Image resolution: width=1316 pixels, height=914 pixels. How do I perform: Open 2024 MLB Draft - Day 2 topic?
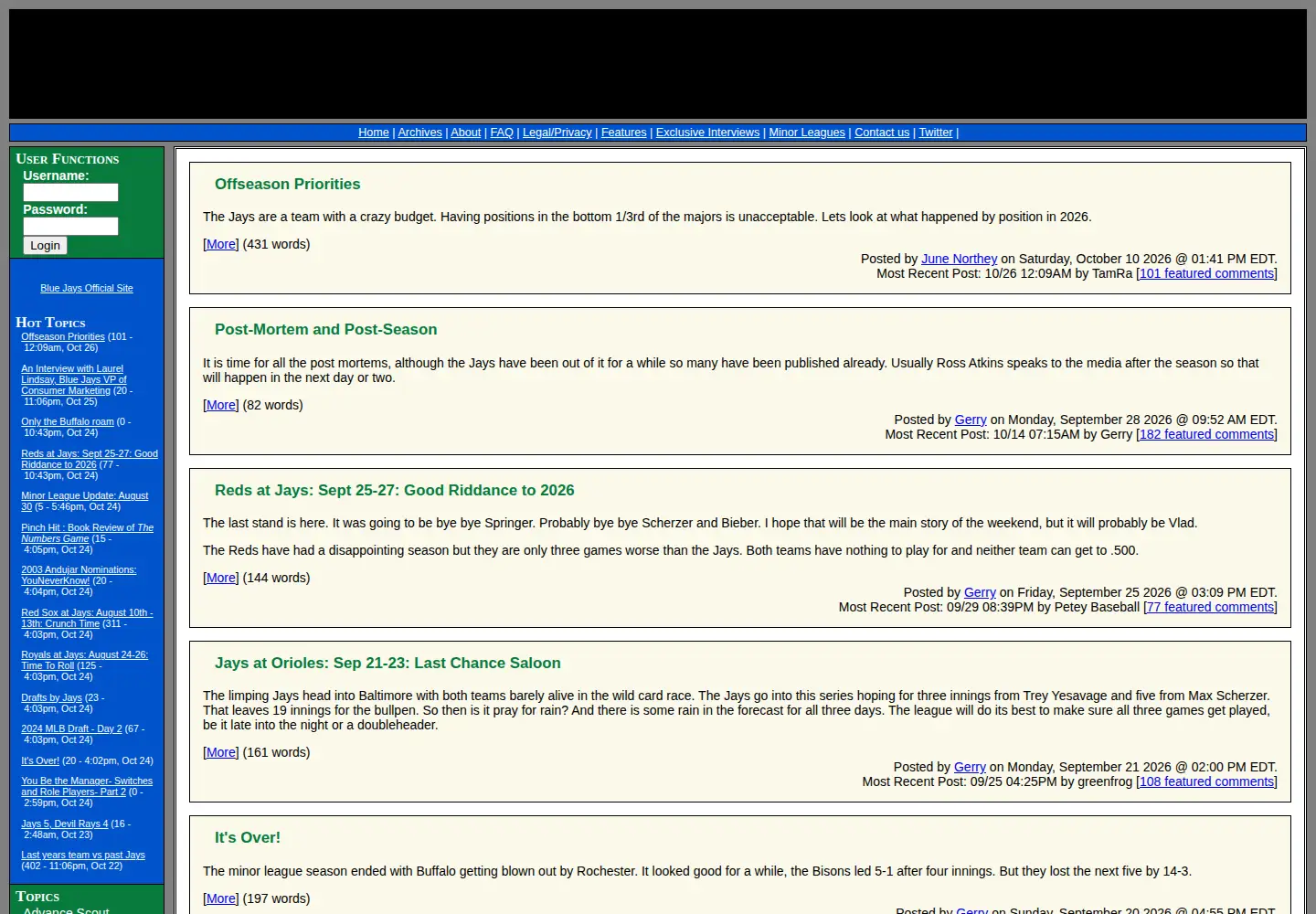(71, 728)
